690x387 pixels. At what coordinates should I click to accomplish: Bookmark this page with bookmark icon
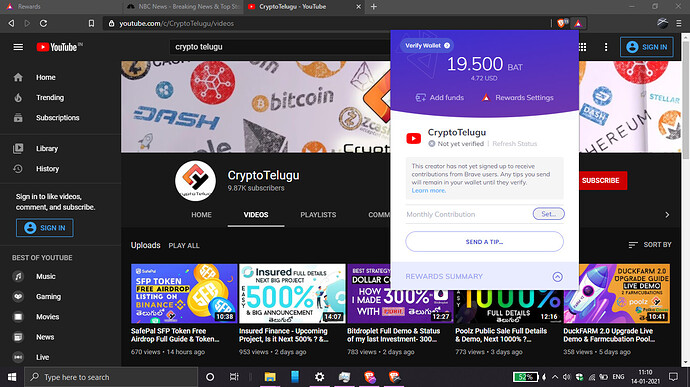coord(91,23)
